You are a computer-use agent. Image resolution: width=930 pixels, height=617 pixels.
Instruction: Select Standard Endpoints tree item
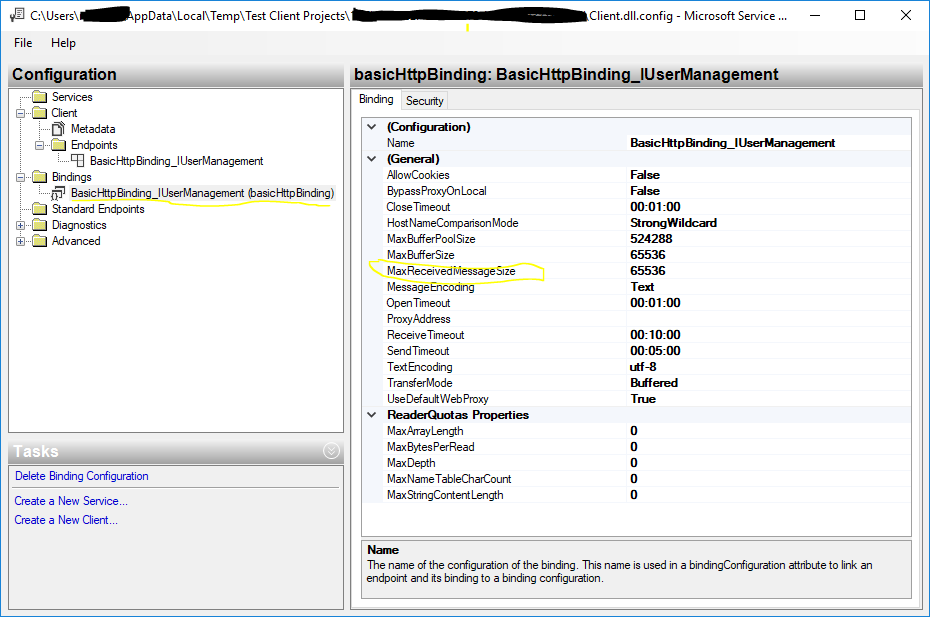pos(98,209)
